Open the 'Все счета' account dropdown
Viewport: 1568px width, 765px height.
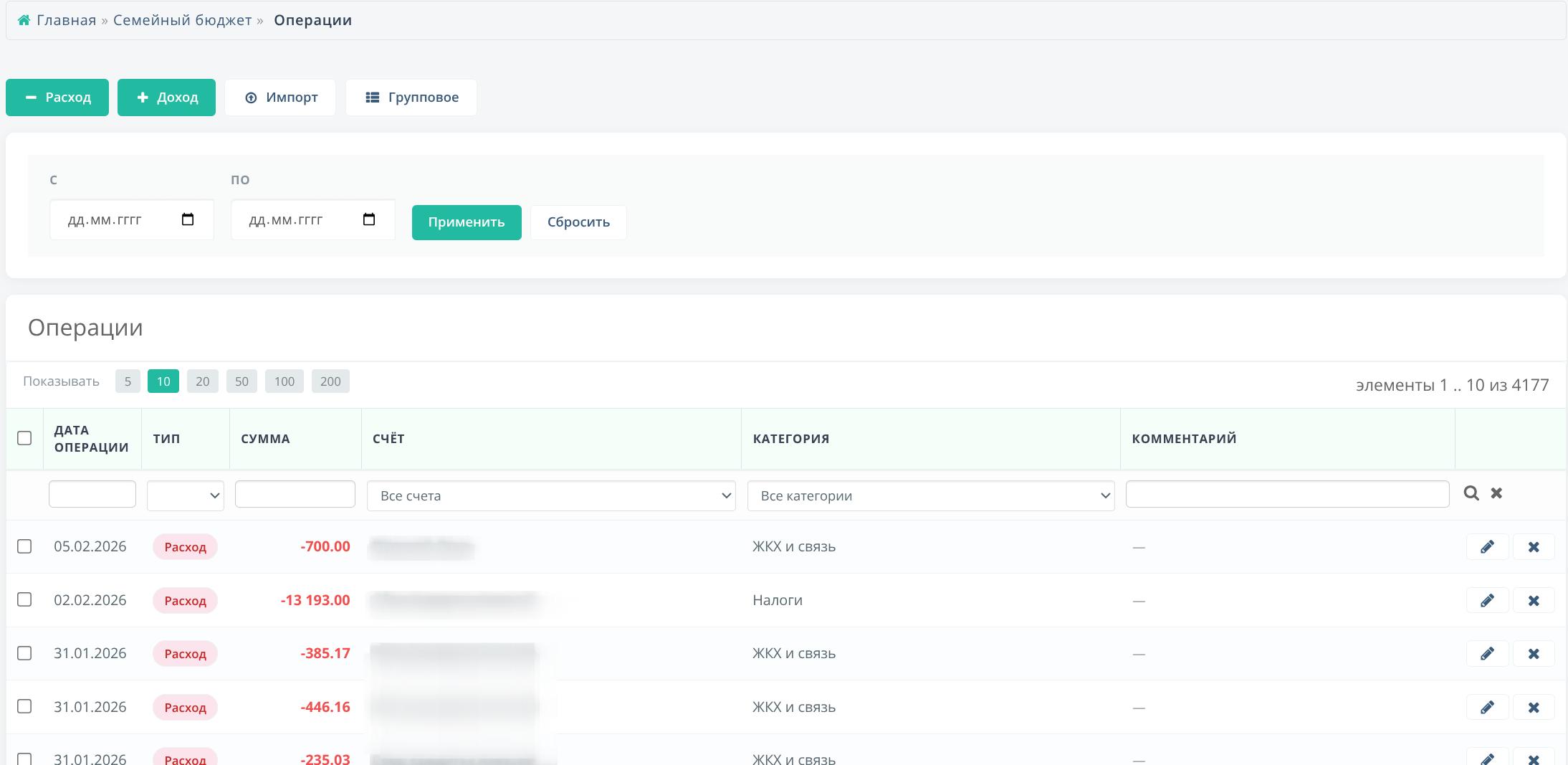(550, 496)
